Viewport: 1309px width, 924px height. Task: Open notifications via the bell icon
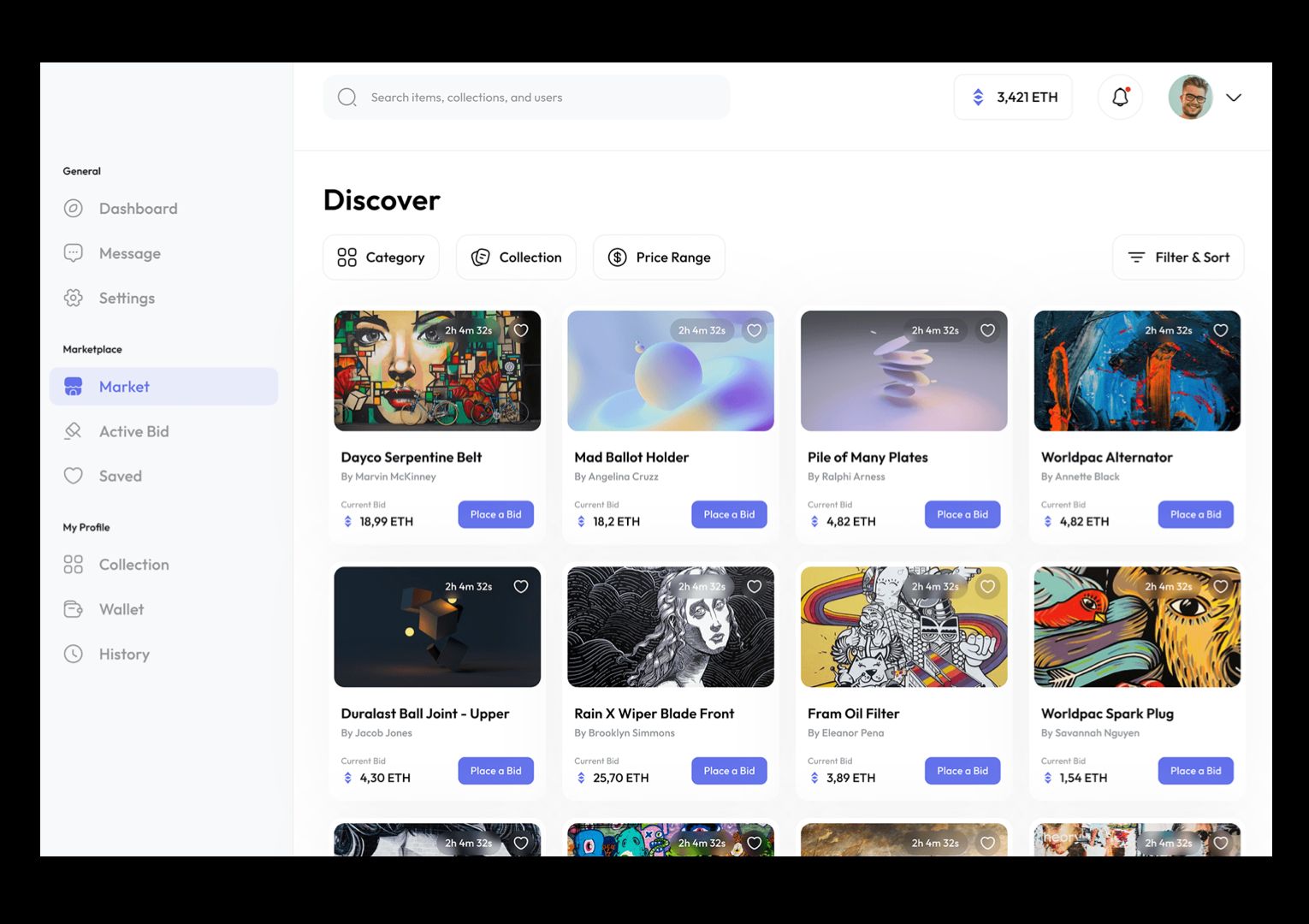click(1120, 97)
